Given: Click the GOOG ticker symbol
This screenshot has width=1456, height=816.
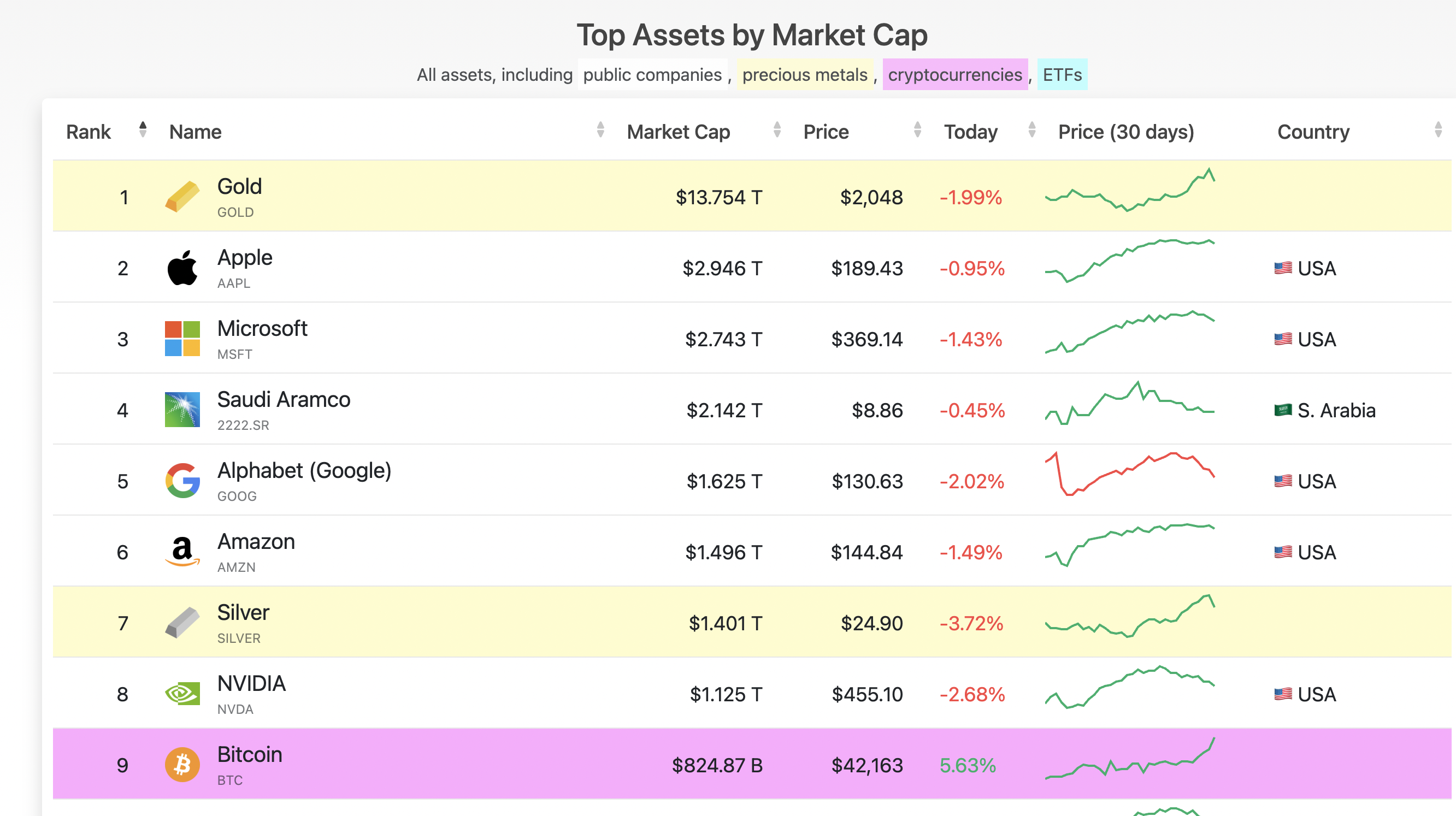Looking at the screenshot, I should (x=237, y=496).
